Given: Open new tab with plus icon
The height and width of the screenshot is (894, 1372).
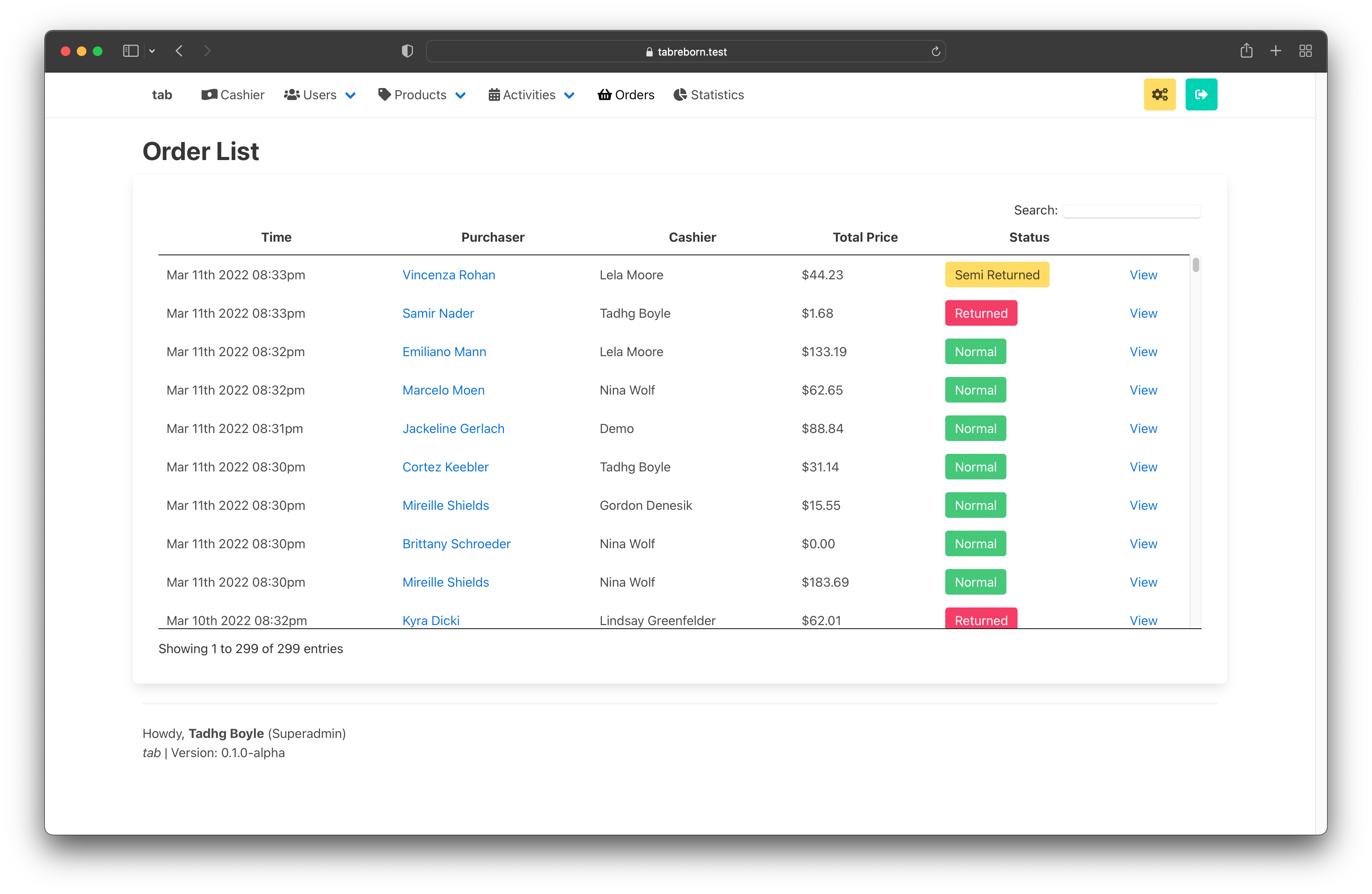Looking at the screenshot, I should (x=1276, y=51).
